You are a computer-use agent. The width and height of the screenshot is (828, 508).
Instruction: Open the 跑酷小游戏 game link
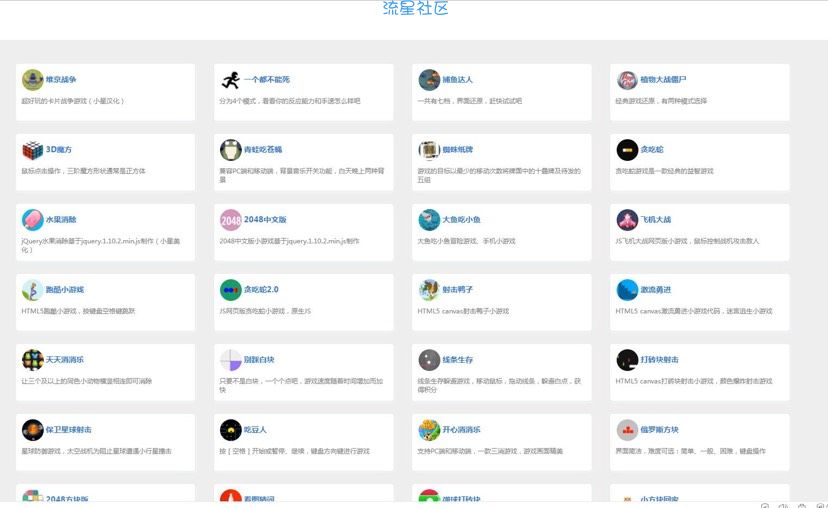(x=65, y=290)
